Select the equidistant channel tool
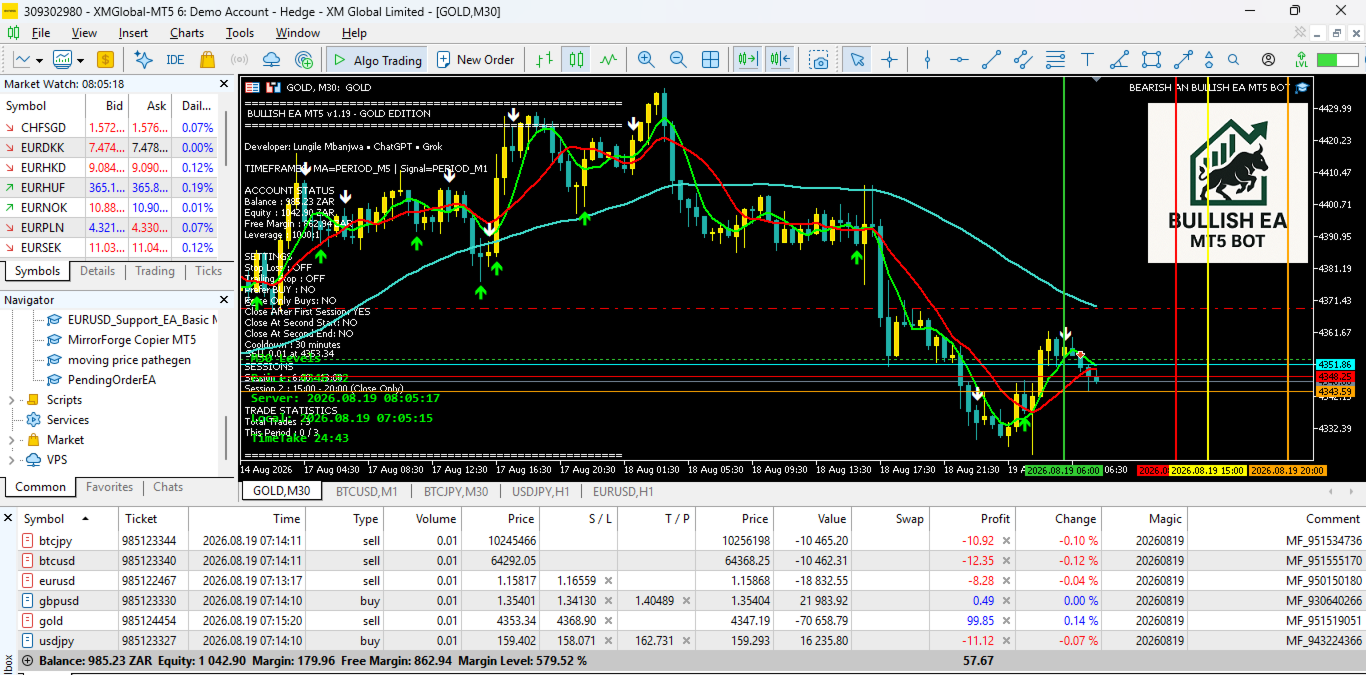The height and width of the screenshot is (675, 1366). (1023, 60)
